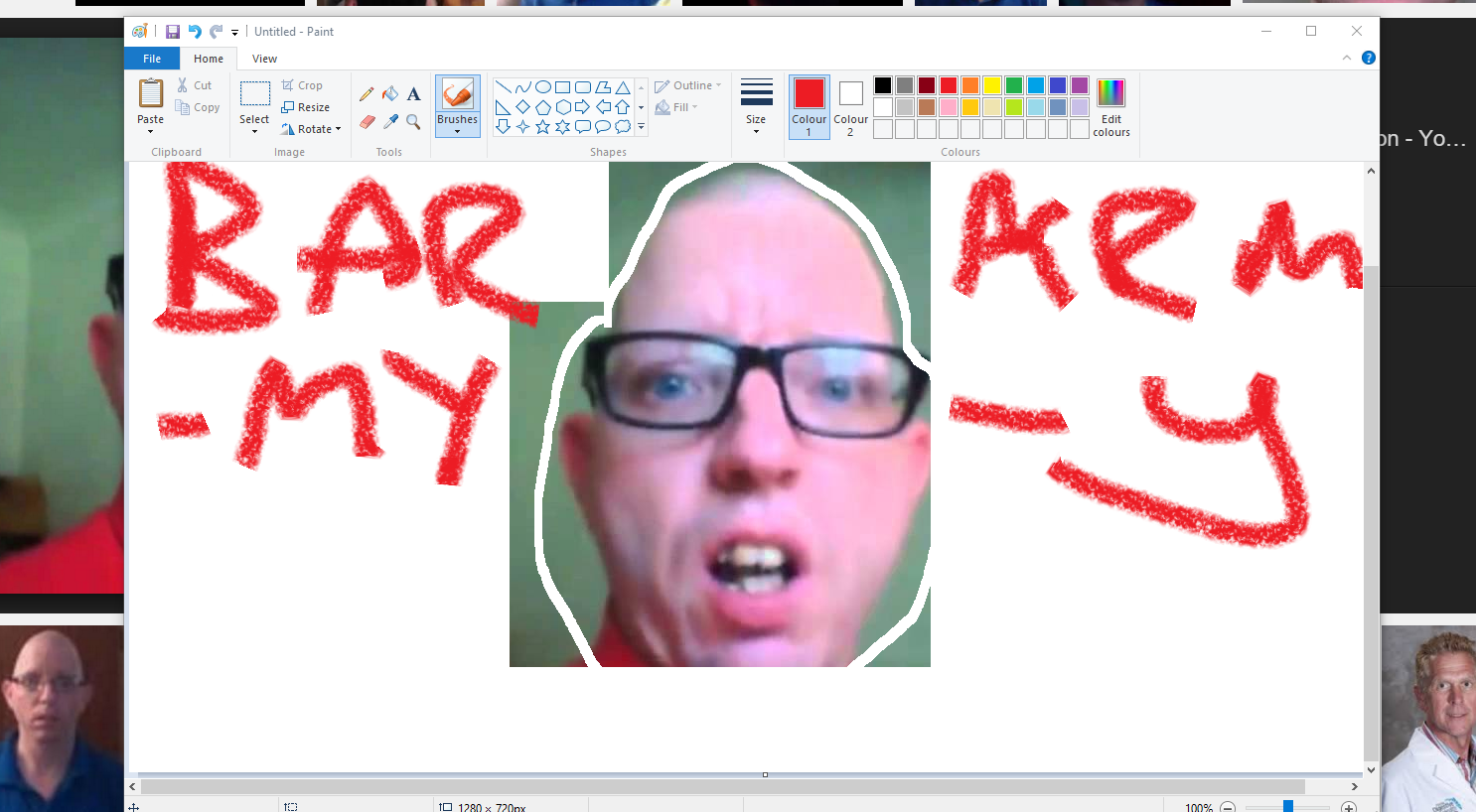Click the zoom in plus button
The width and height of the screenshot is (1476, 812).
tap(1348, 807)
